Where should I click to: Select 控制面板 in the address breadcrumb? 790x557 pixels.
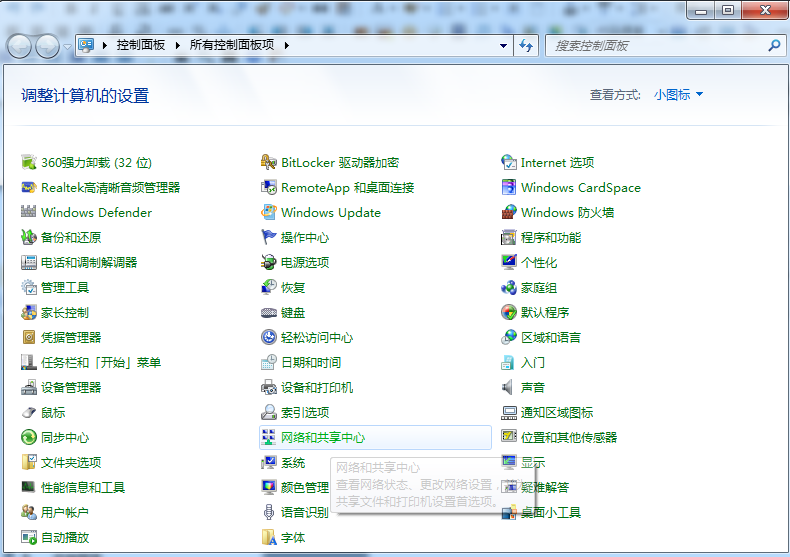click(x=140, y=46)
